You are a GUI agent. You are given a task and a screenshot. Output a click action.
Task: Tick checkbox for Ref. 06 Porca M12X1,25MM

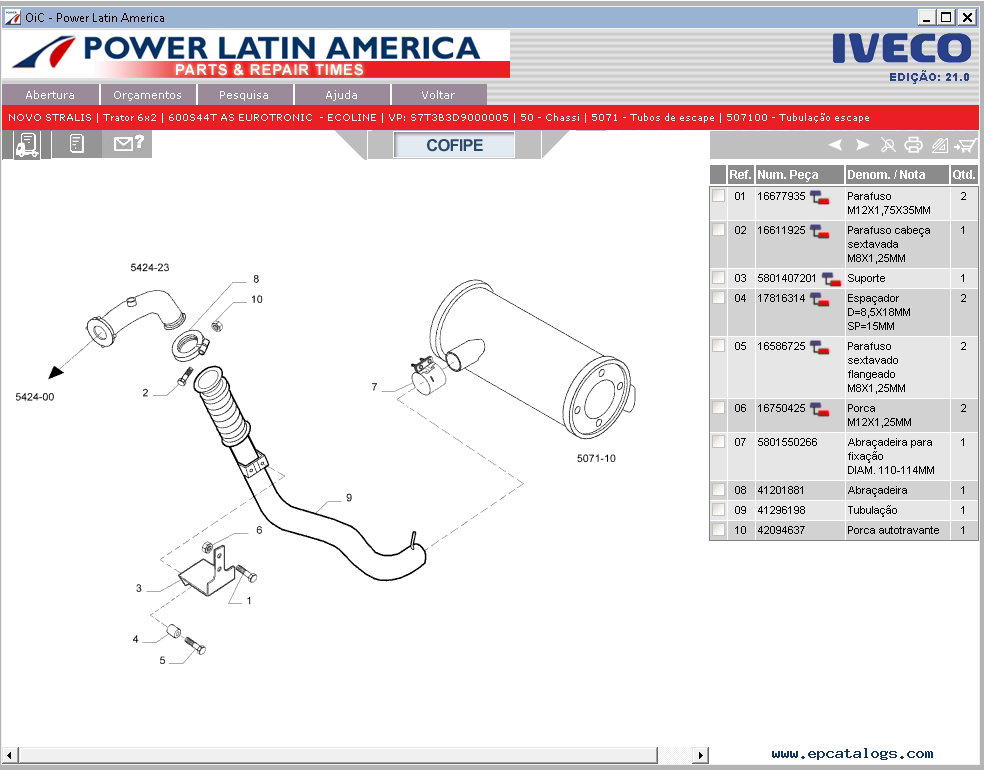[x=719, y=407]
